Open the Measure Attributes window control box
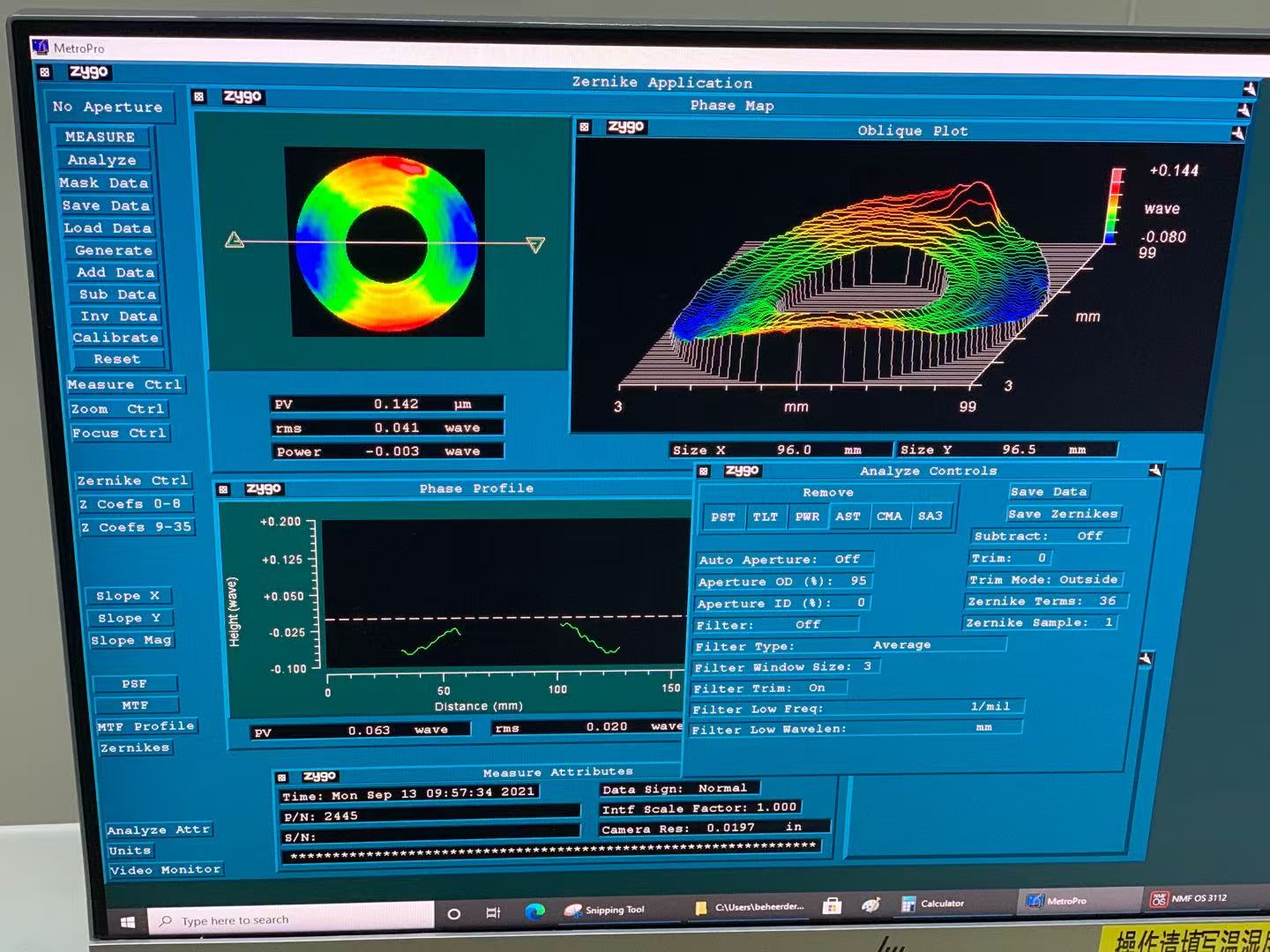Image resolution: width=1270 pixels, height=952 pixels. 281,777
